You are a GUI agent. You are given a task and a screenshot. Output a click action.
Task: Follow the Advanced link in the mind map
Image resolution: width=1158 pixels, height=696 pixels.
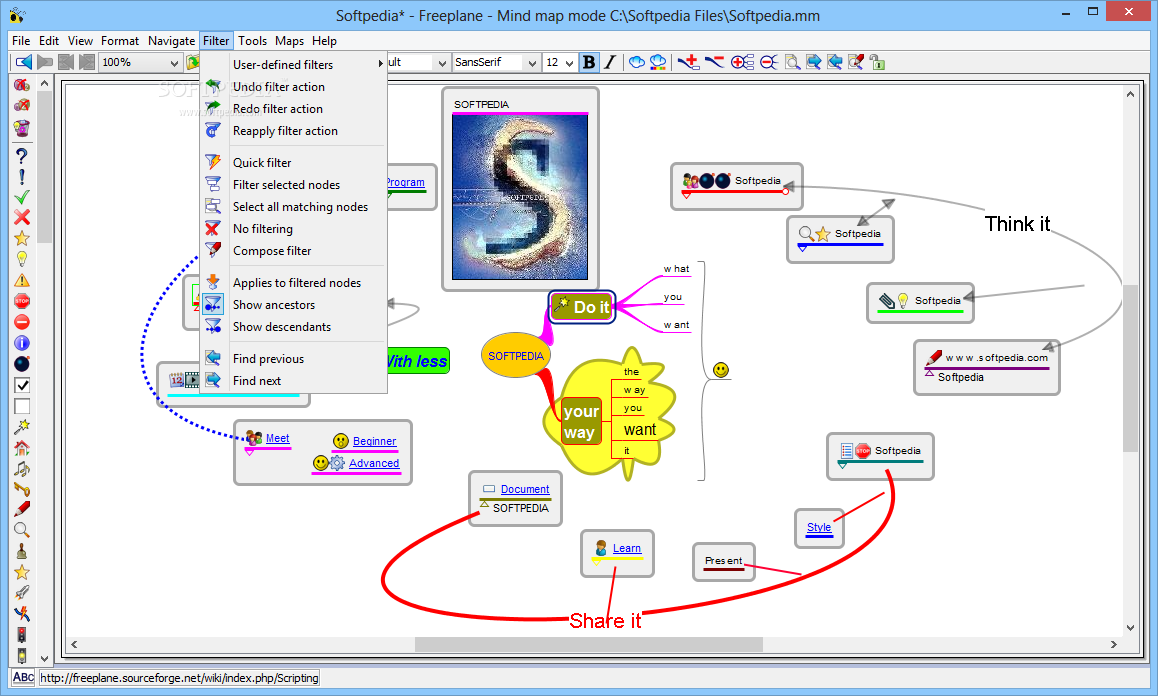(374, 463)
